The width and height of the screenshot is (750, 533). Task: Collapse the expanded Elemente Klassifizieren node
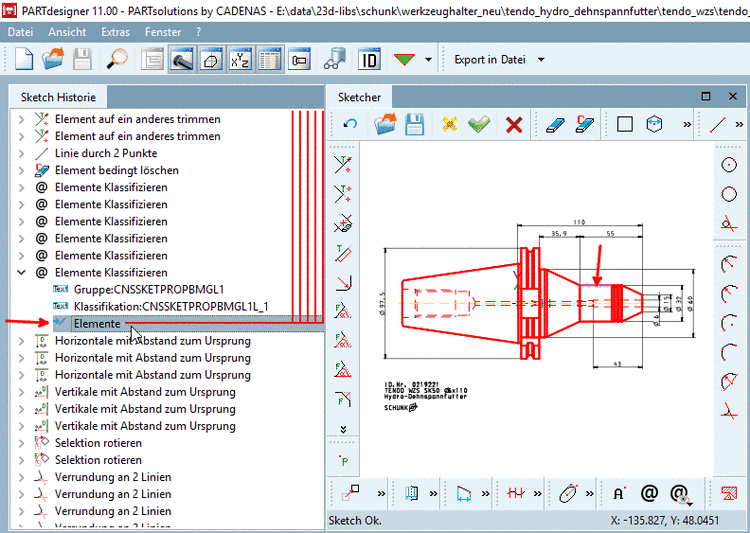coord(22,273)
